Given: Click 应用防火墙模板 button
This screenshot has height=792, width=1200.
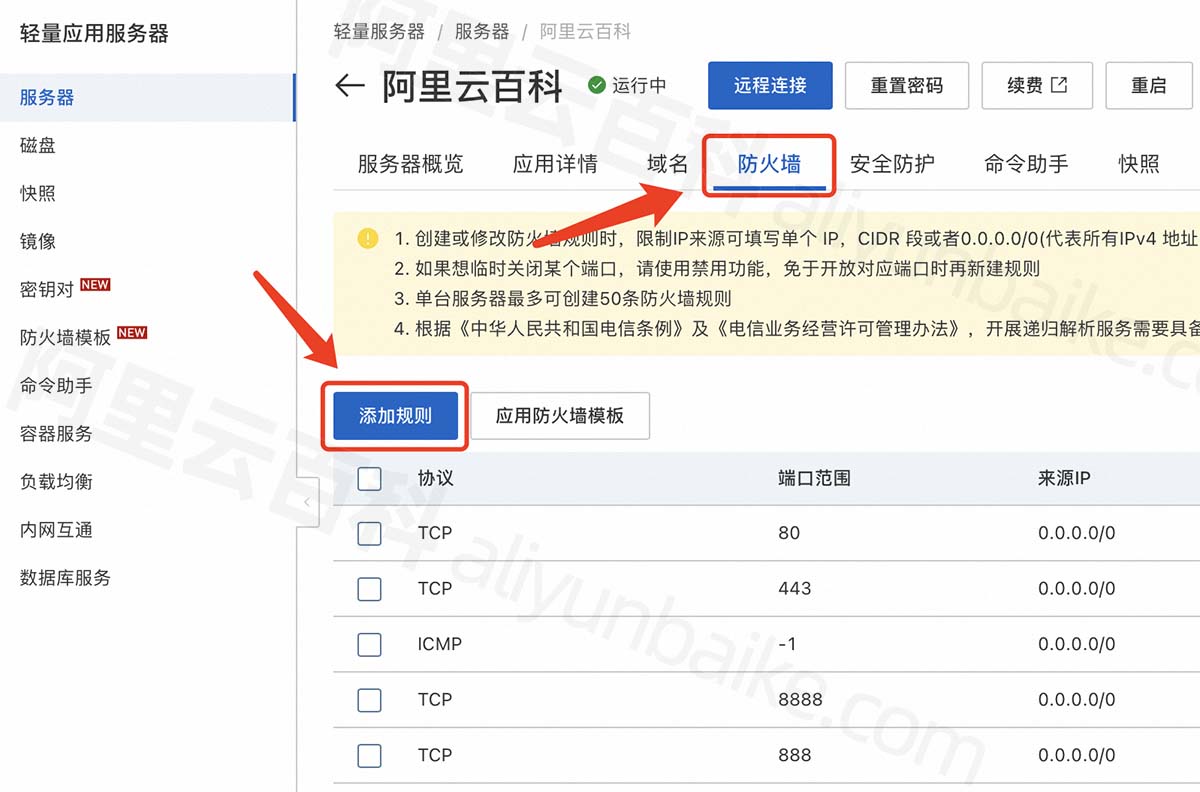Looking at the screenshot, I should click(x=560, y=415).
